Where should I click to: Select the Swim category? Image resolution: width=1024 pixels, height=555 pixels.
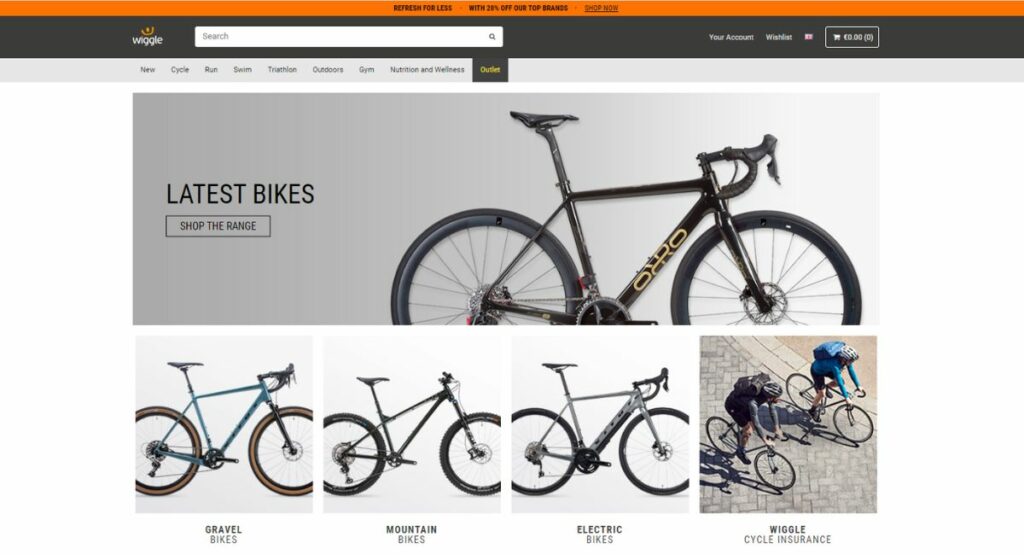(242, 69)
